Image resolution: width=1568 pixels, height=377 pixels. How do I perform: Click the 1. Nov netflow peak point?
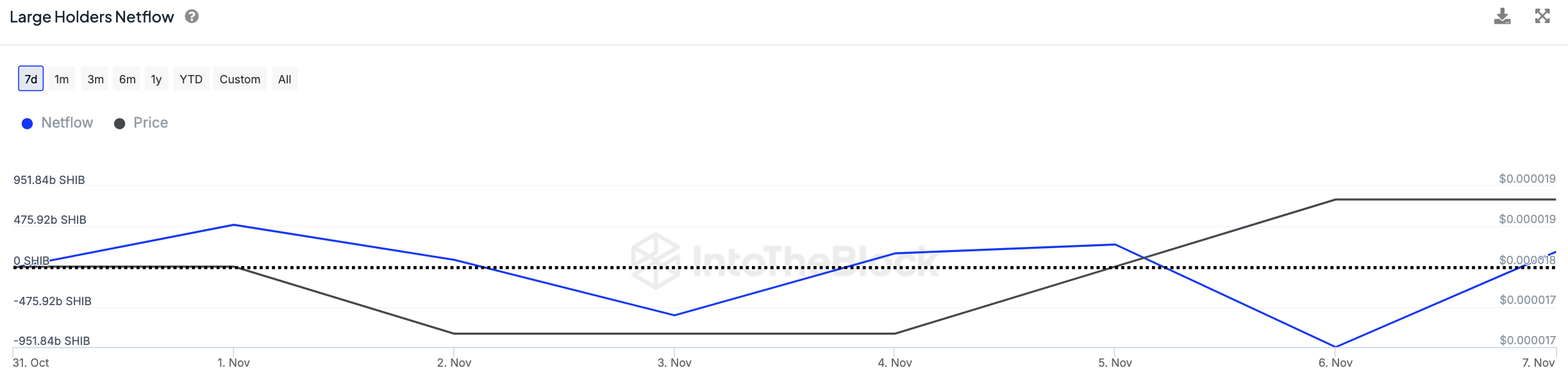[234, 225]
